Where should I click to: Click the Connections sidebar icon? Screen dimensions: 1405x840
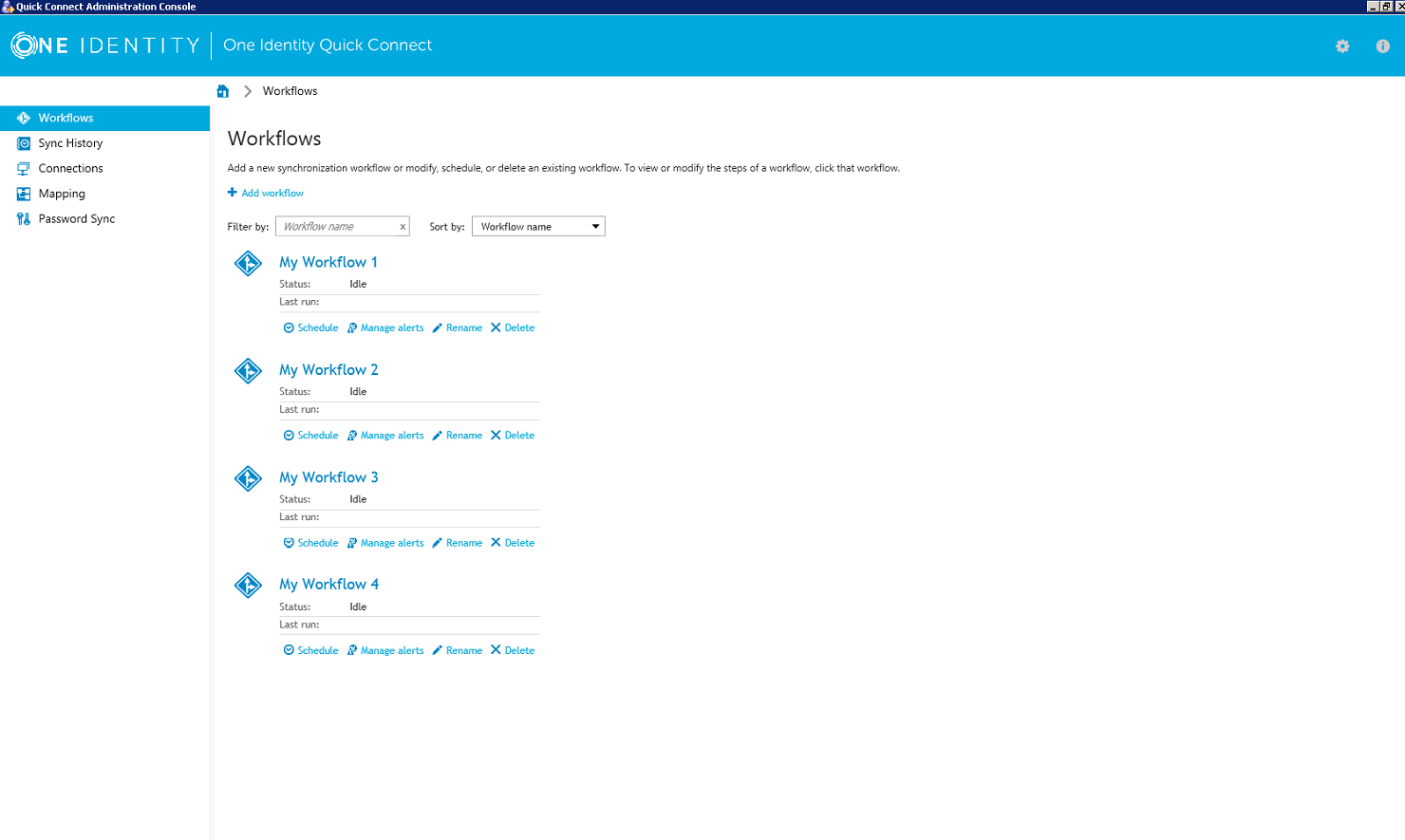pyautogui.click(x=24, y=168)
